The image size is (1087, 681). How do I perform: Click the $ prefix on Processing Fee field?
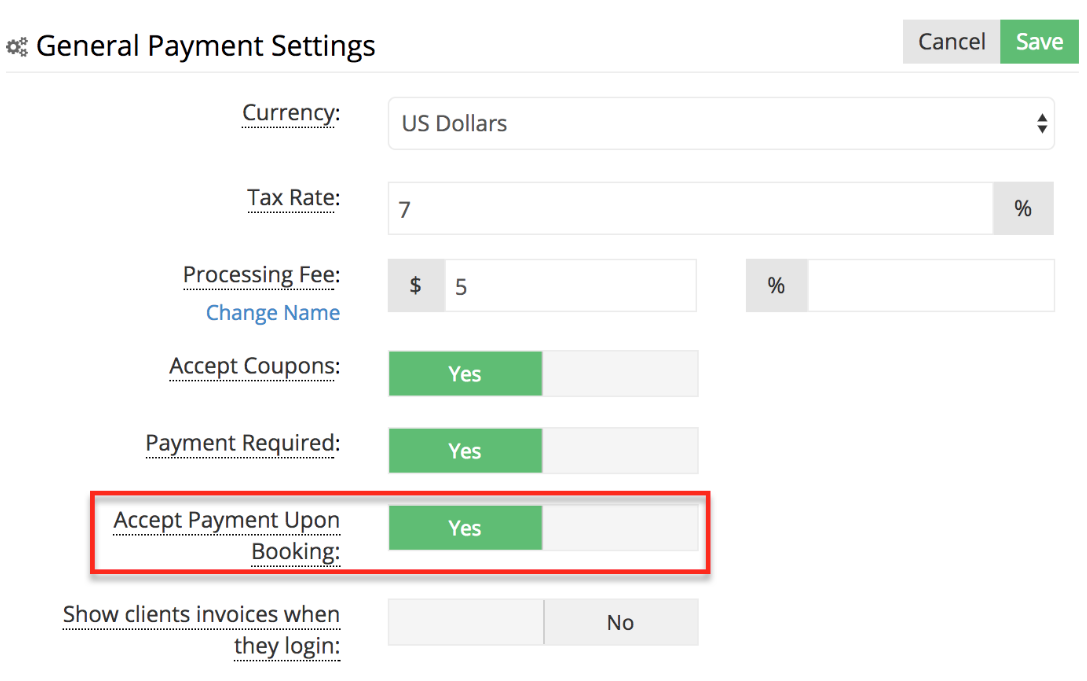[416, 285]
